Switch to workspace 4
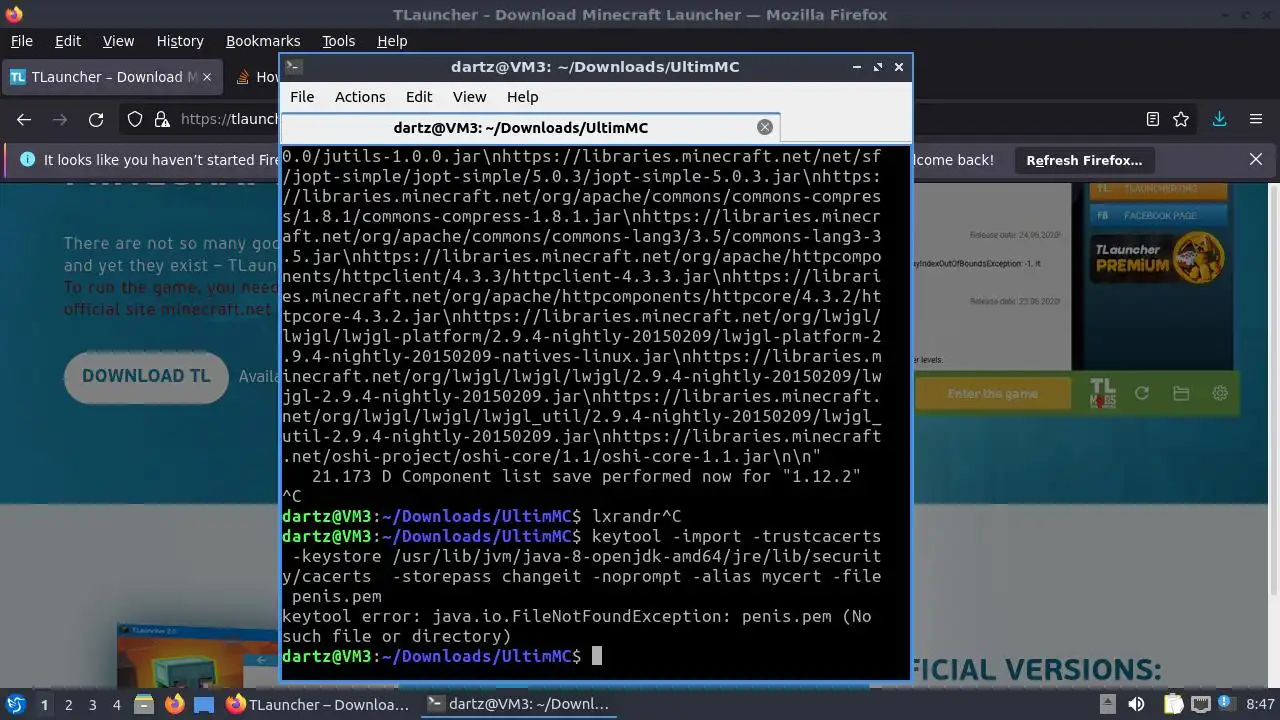Image resolution: width=1280 pixels, height=720 pixels. 116,705
